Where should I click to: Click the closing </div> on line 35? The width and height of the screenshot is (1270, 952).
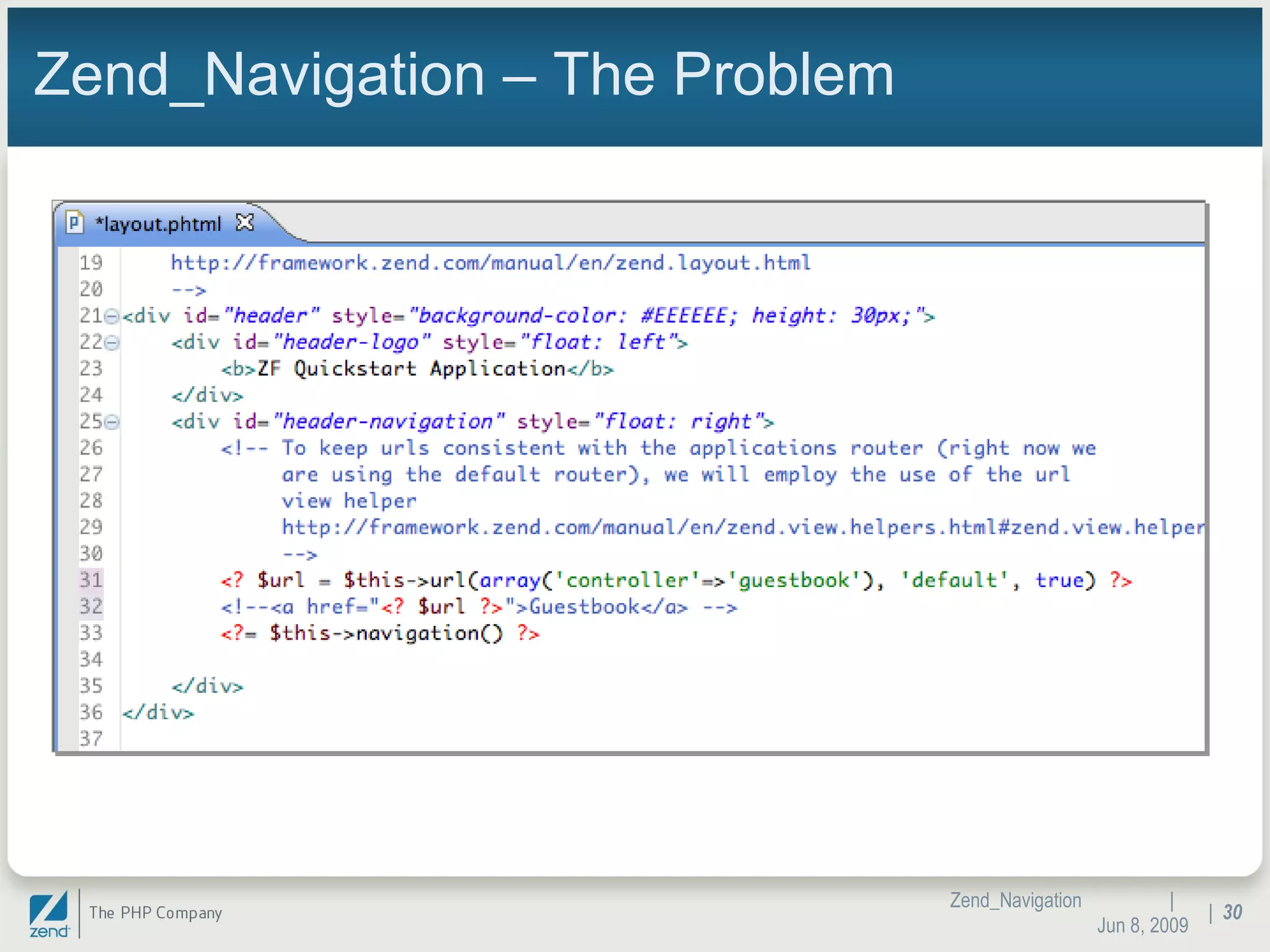click(208, 686)
